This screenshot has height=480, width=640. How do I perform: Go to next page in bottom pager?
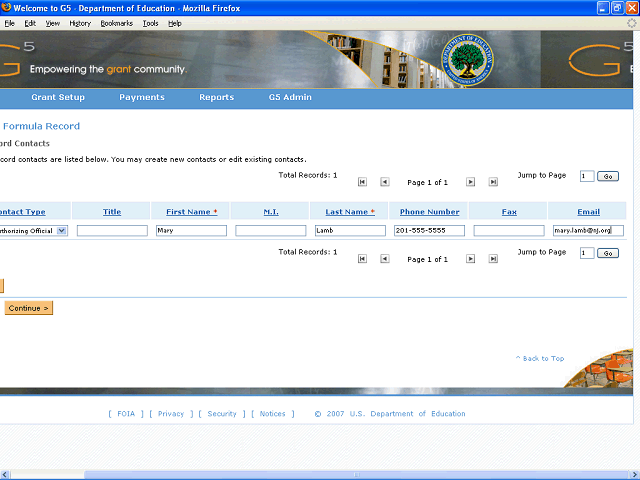[x=470, y=259]
